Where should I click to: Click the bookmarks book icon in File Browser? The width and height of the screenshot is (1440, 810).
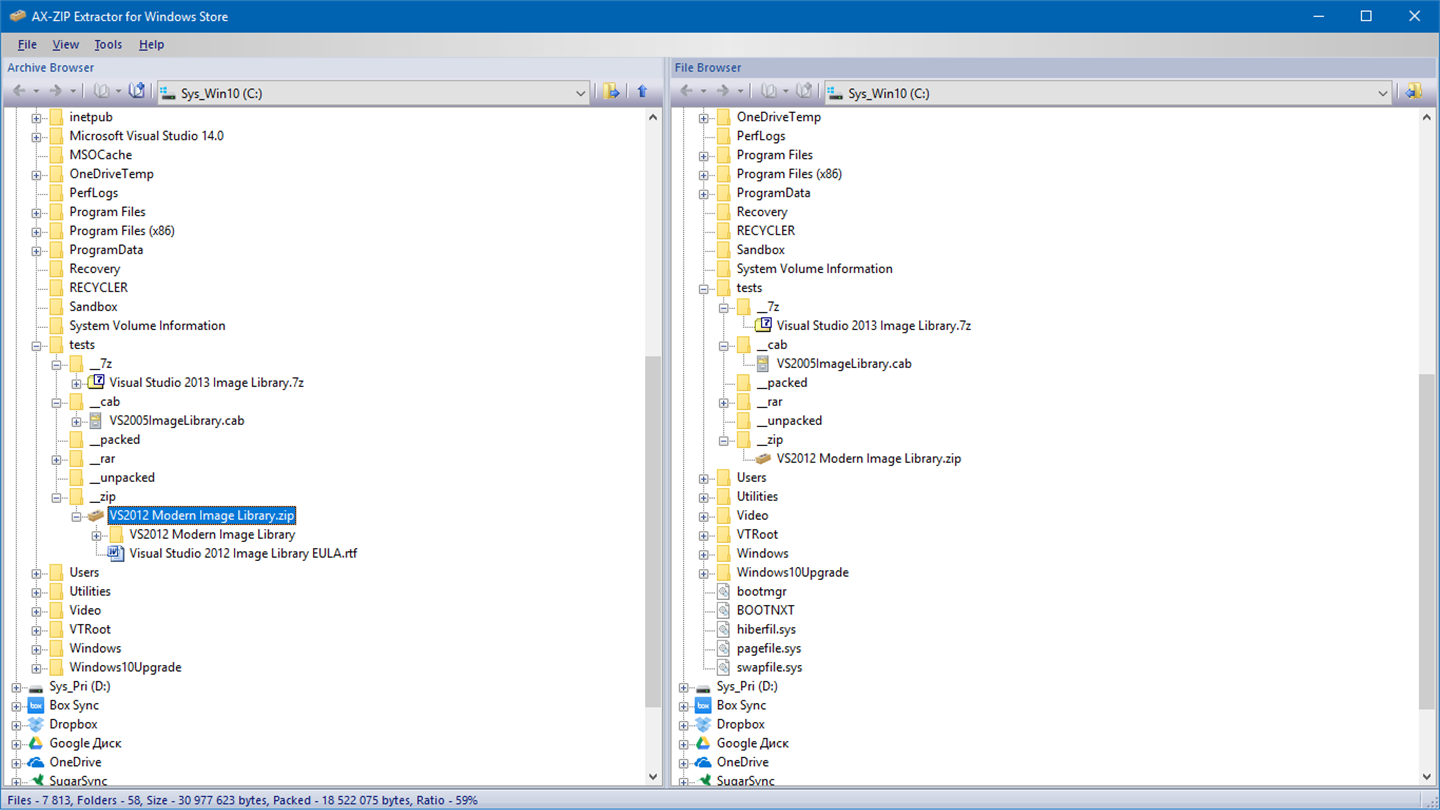click(769, 92)
